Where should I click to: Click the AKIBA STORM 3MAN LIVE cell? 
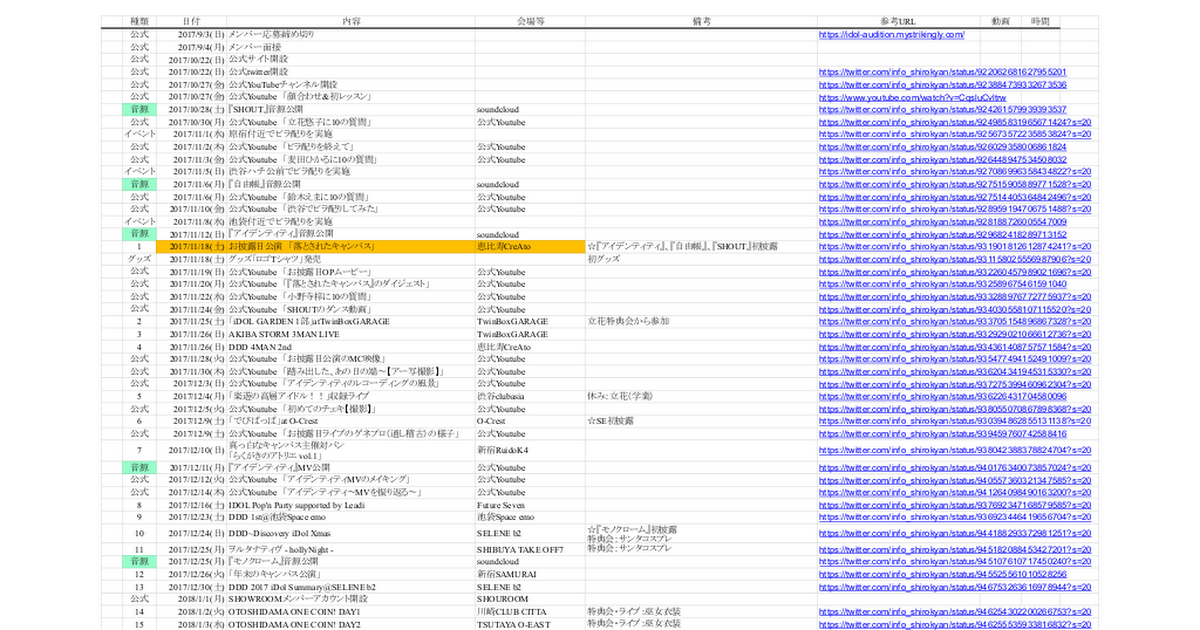tap(351, 334)
